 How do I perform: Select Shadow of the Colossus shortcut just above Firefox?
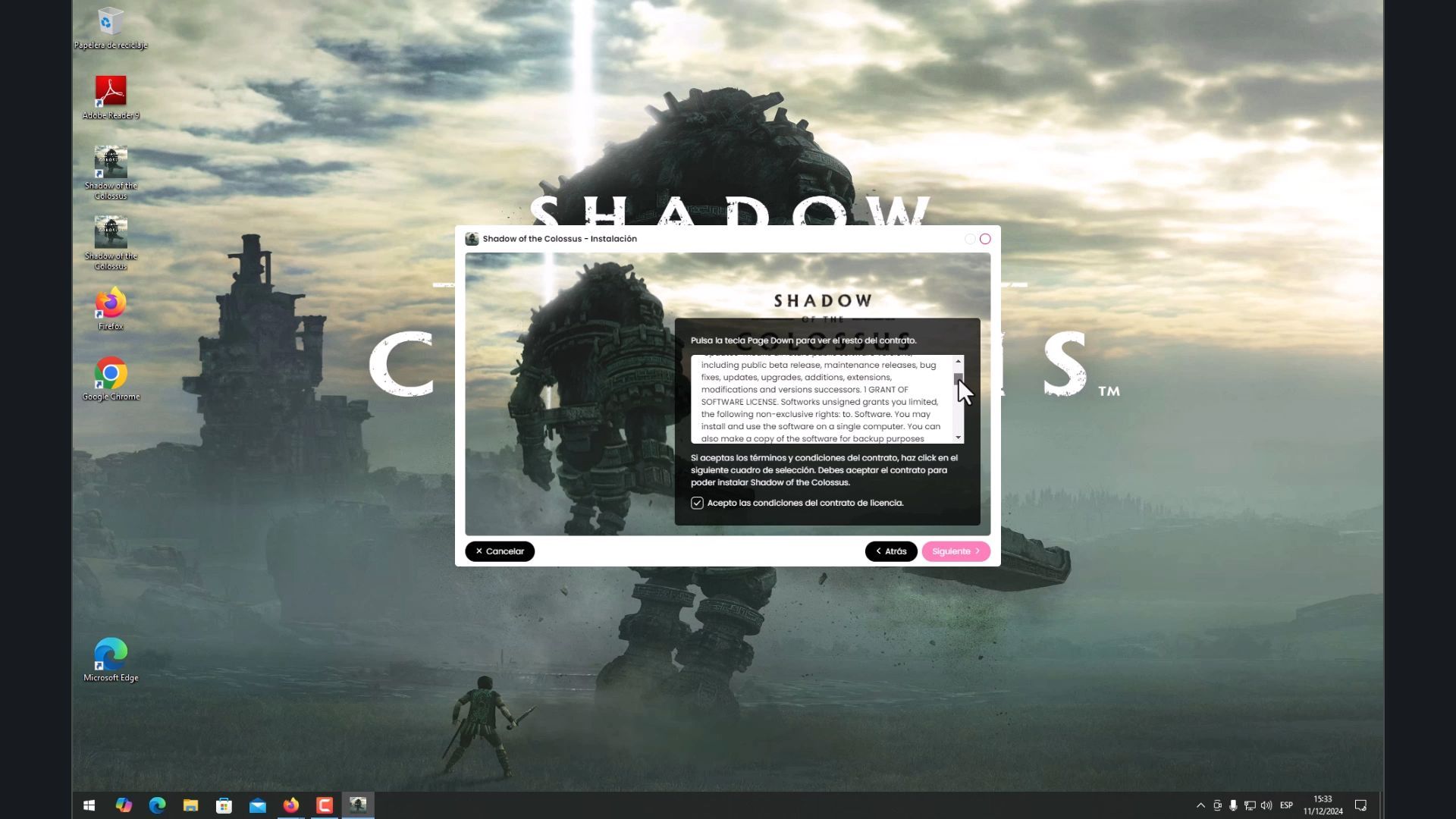[x=111, y=243]
